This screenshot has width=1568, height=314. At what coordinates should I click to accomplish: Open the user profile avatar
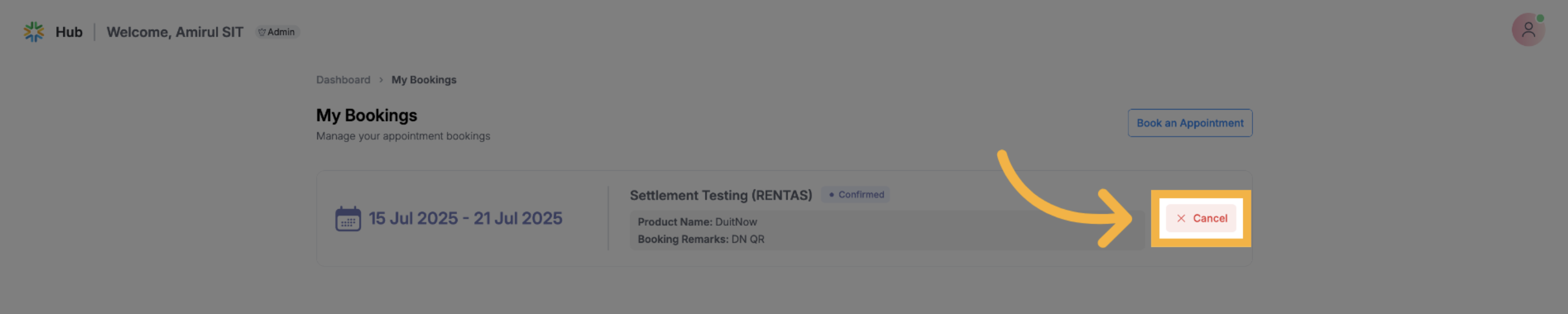pos(1527,30)
